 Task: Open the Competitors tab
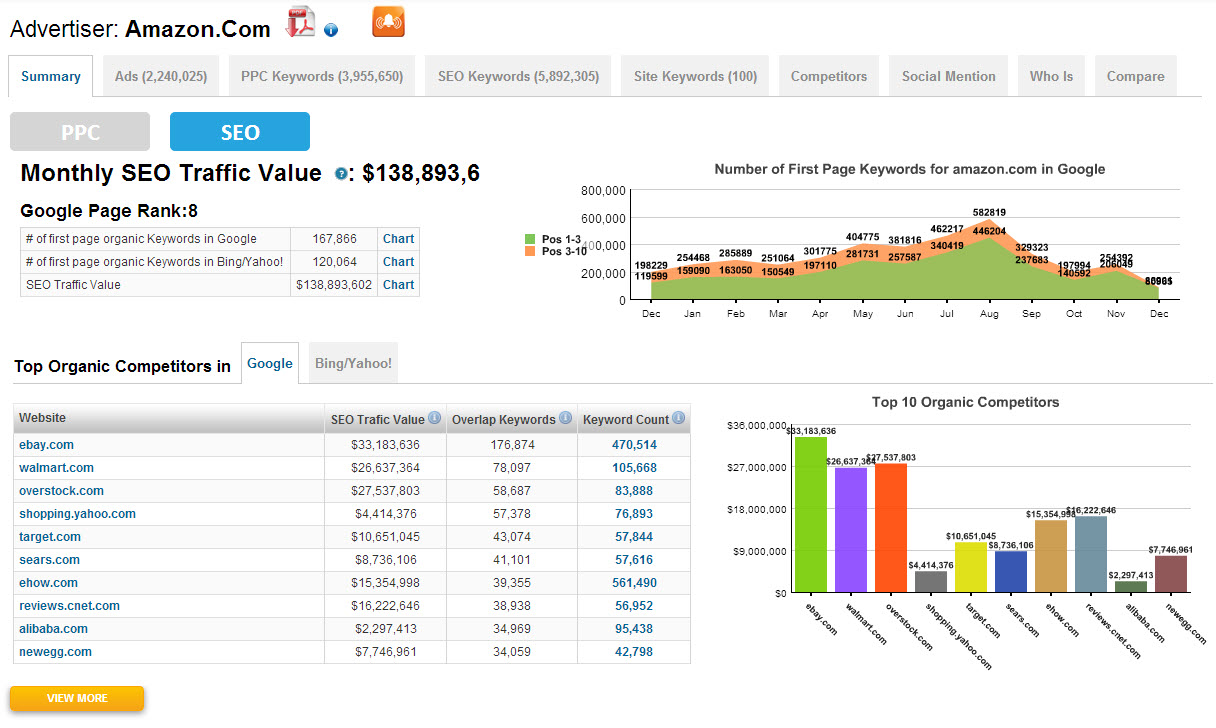[x=829, y=76]
